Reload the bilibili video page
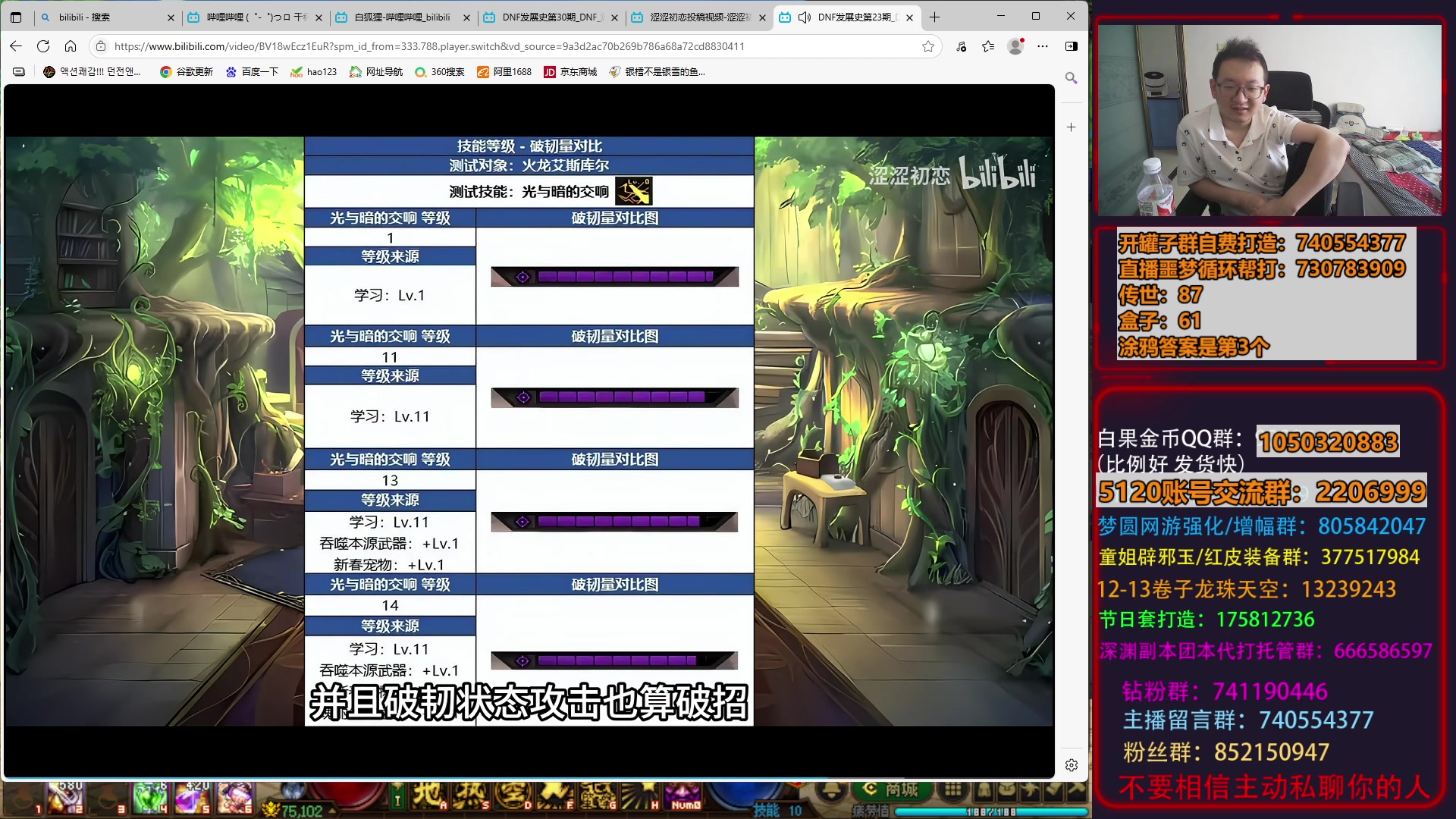The width and height of the screenshot is (1456, 819). [x=43, y=46]
